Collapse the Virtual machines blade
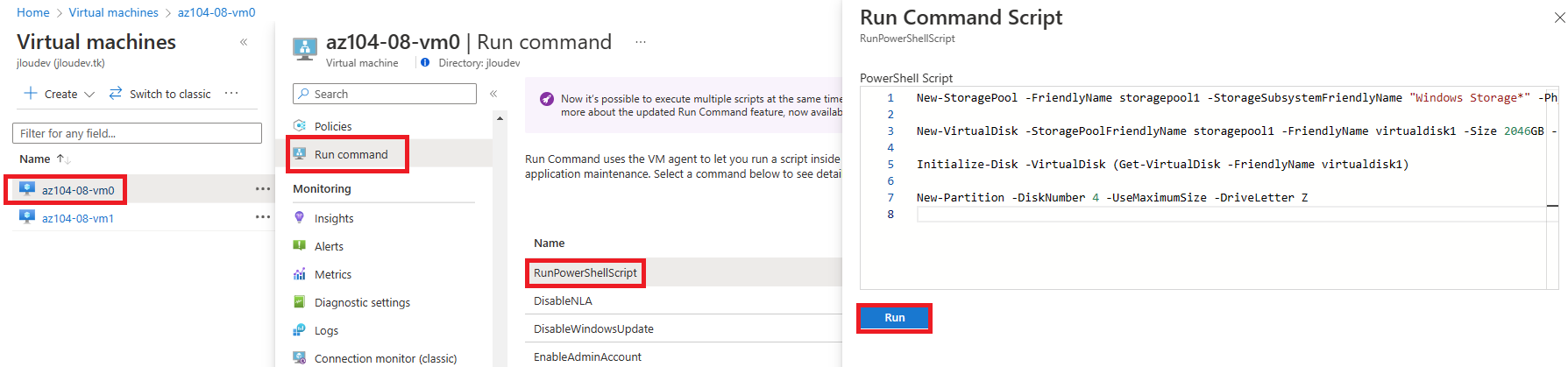Viewport: 1568px width, 367px height. click(244, 42)
